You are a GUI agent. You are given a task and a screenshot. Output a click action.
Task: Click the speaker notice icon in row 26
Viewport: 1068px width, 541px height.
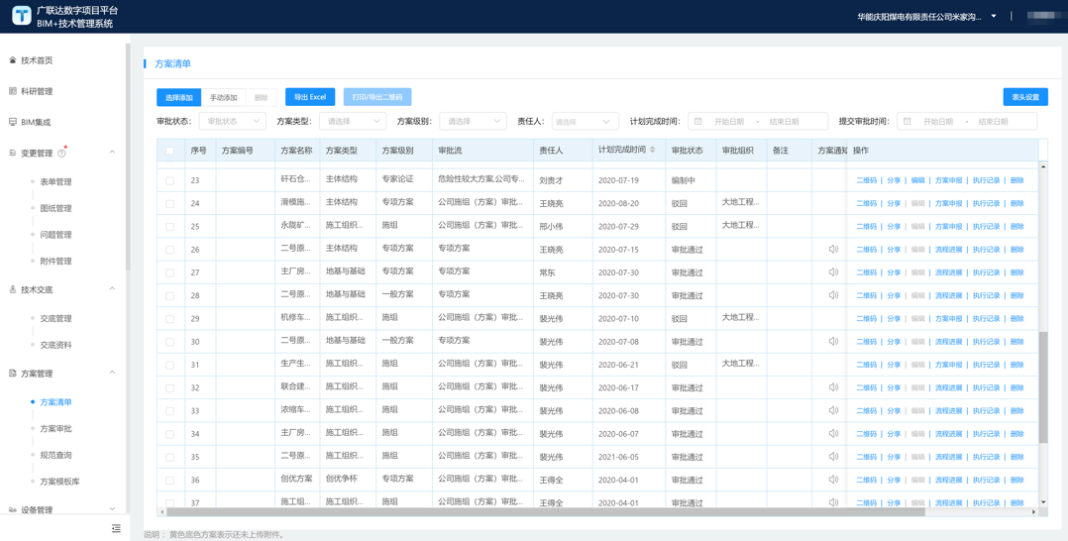point(833,249)
